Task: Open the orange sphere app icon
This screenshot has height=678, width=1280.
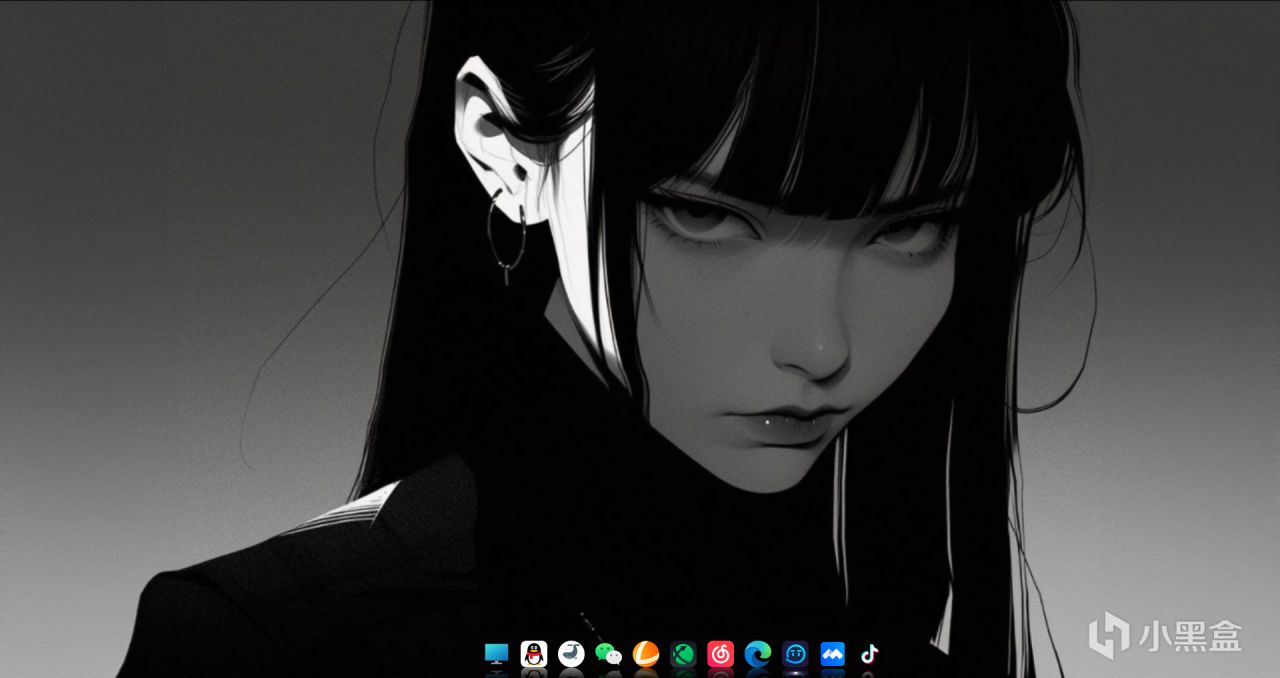Action: tap(646, 654)
